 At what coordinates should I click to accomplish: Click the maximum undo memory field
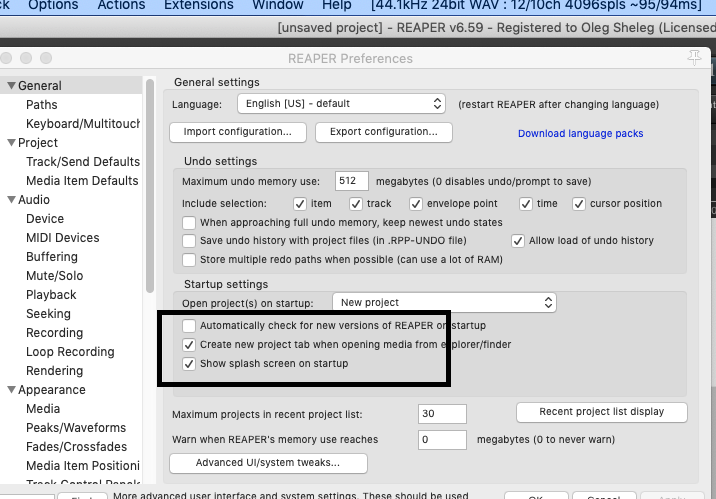(x=351, y=181)
